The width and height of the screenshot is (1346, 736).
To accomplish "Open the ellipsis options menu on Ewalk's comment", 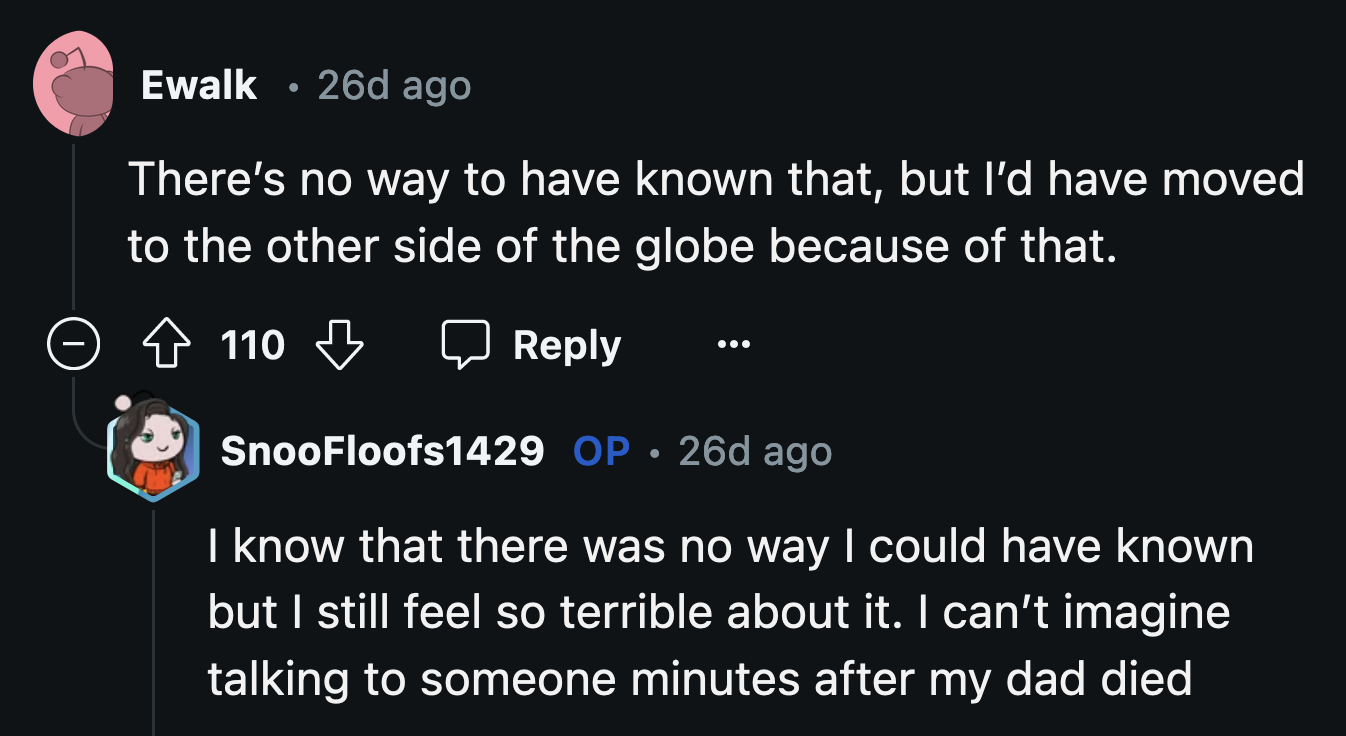I will click(733, 344).
